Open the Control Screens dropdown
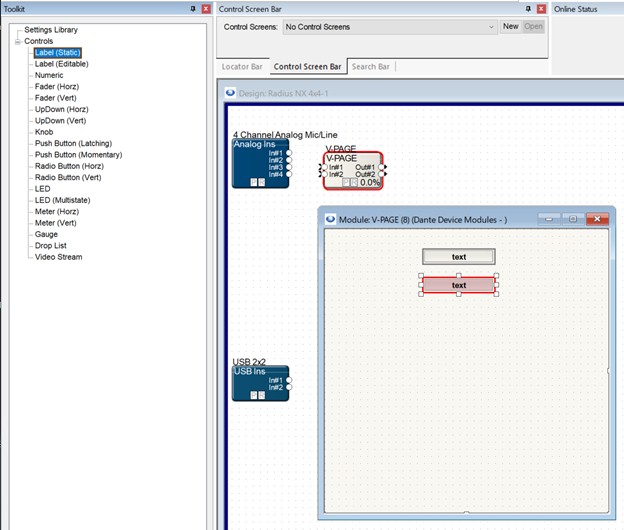624x530 pixels. pyautogui.click(x=390, y=27)
